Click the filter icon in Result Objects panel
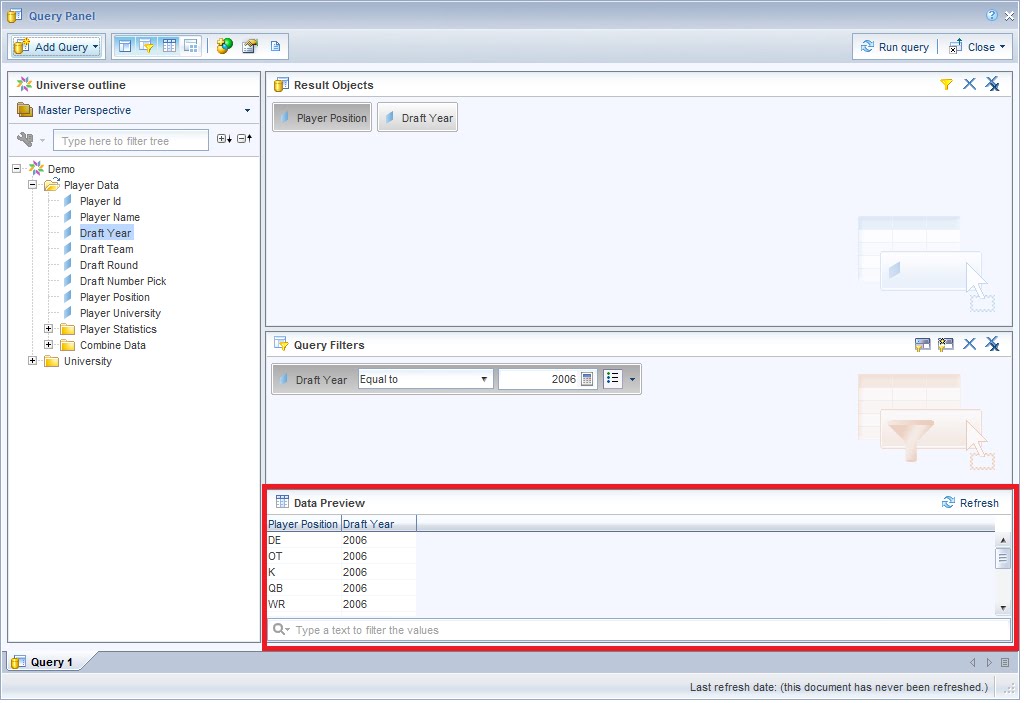This screenshot has width=1025, height=703. (x=946, y=84)
